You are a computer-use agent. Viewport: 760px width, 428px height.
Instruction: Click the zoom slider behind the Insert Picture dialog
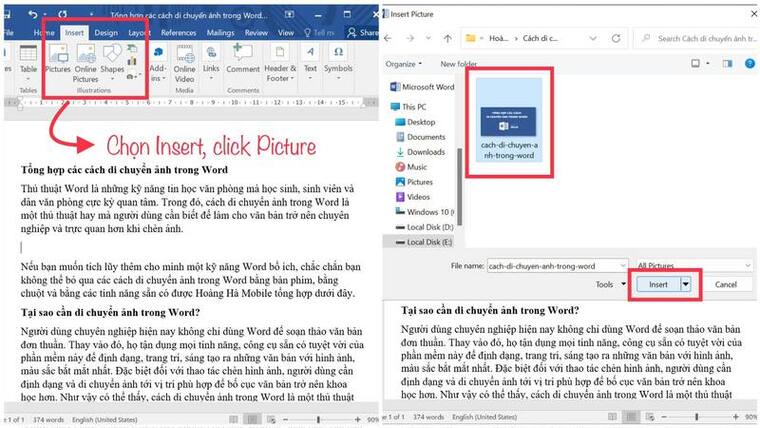(x=697, y=416)
